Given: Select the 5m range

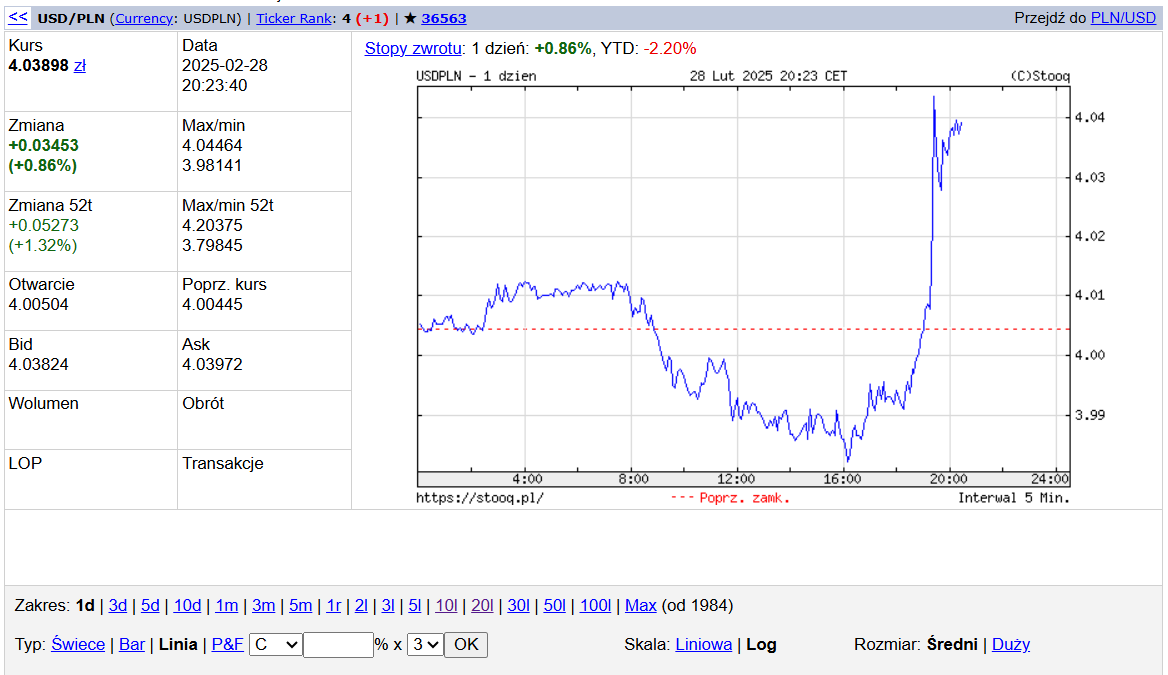Looking at the screenshot, I should point(300,606).
